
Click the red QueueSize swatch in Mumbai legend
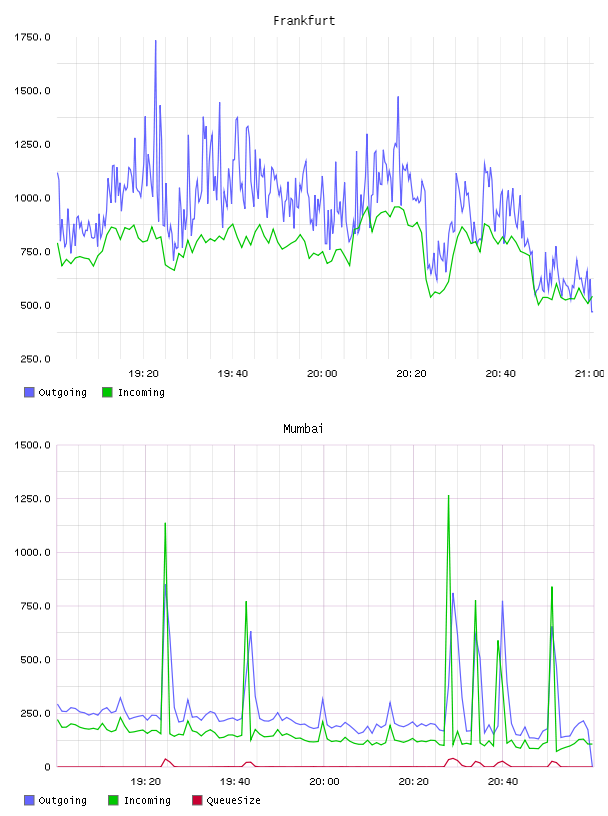(197, 800)
